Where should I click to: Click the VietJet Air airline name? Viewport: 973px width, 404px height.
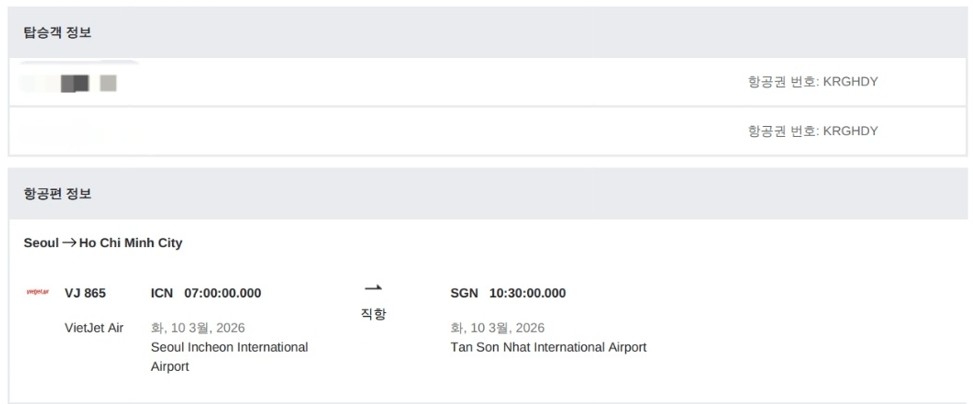click(94, 327)
